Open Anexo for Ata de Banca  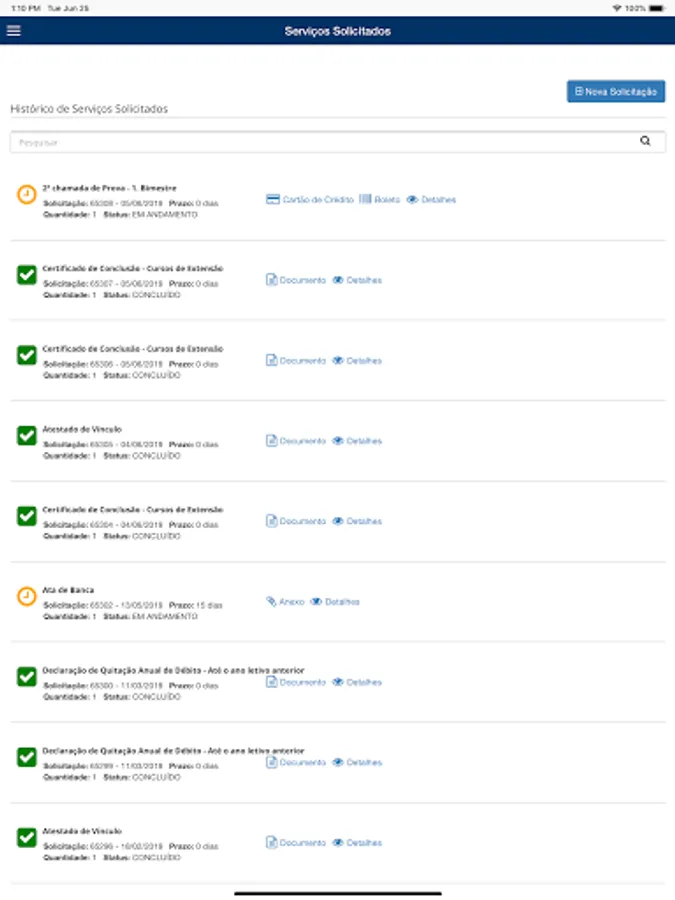point(285,602)
